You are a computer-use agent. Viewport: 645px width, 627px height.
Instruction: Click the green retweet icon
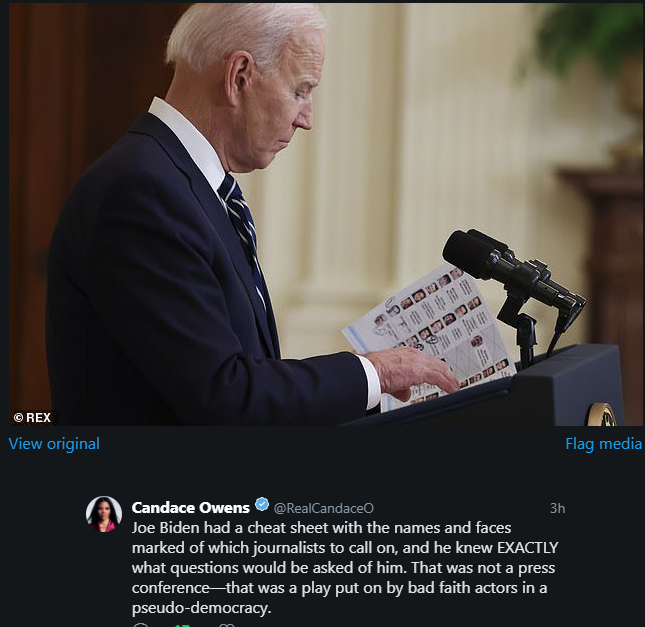[x=182, y=625]
